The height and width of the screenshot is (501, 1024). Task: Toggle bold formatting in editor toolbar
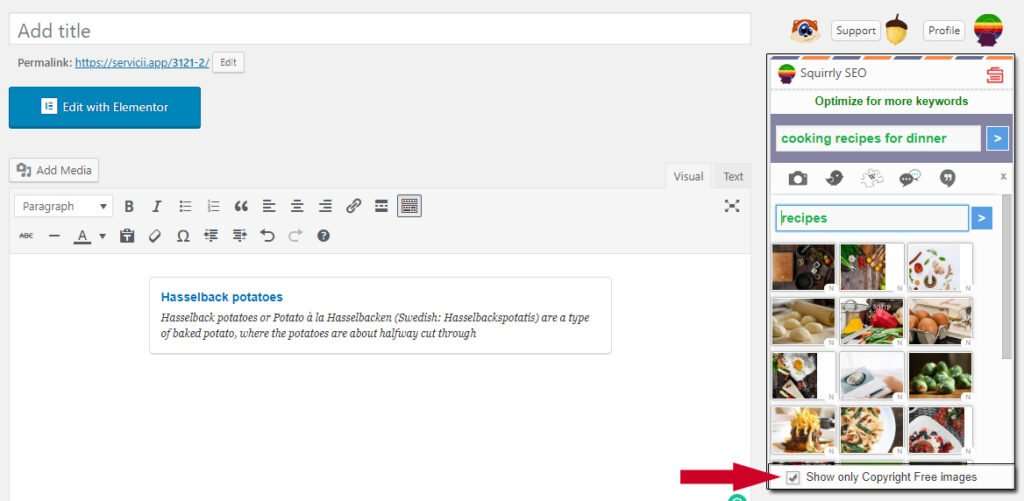(x=129, y=206)
